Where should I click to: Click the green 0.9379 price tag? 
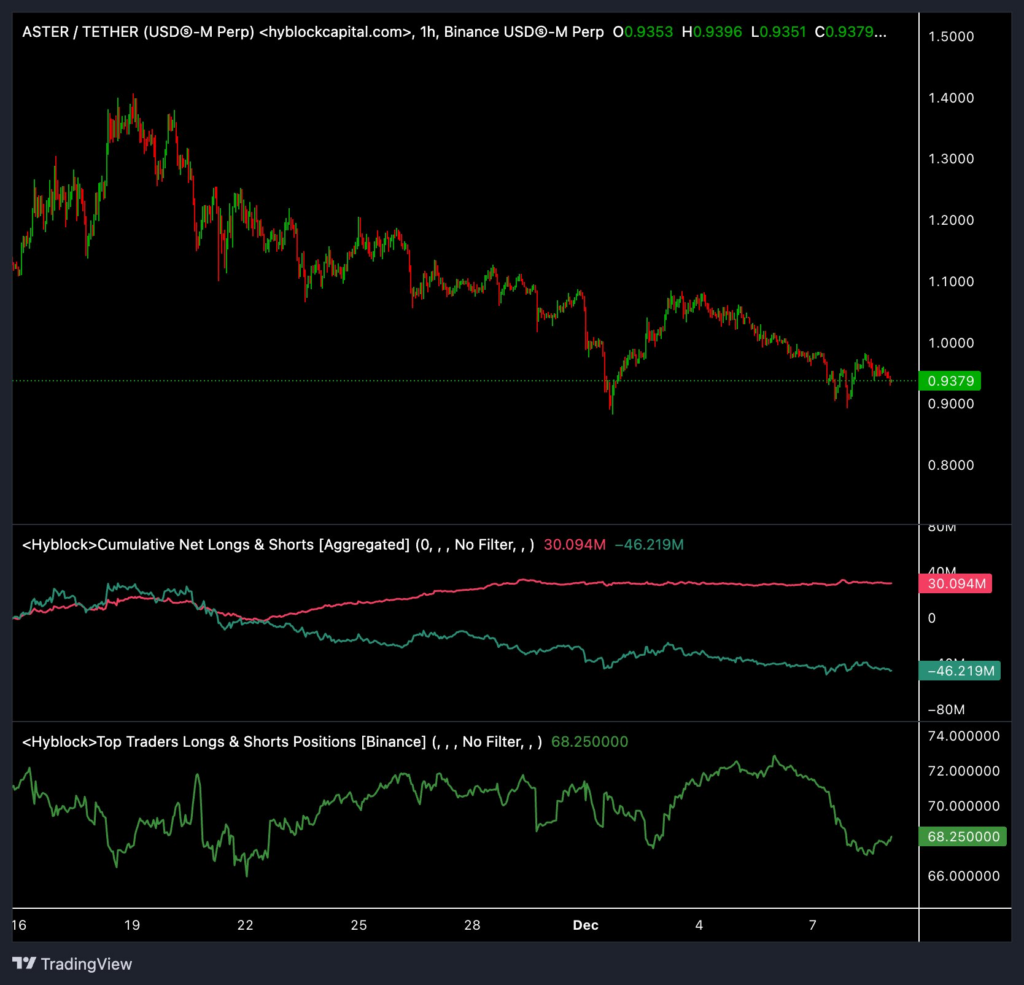tap(951, 381)
